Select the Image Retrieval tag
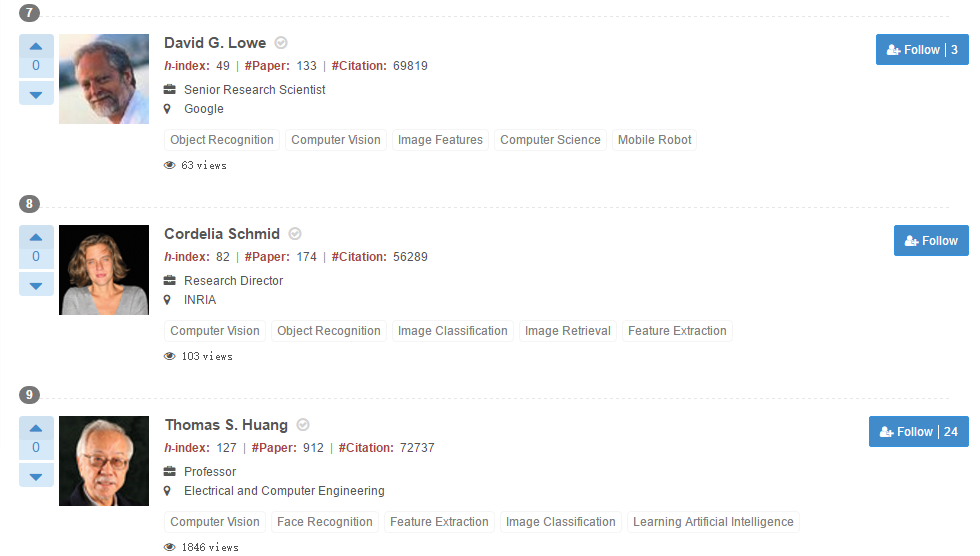The width and height of the screenshot is (980, 556). point(567,331)
